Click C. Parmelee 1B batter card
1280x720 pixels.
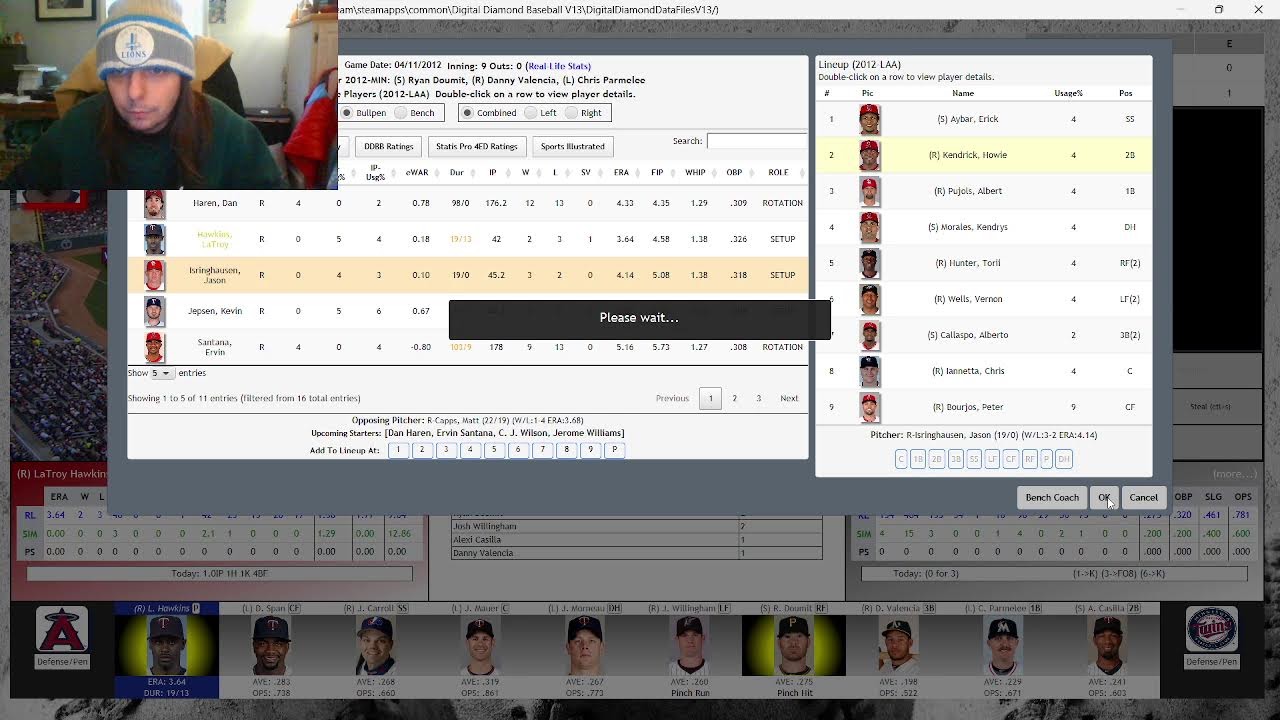tap(1002, 651)
